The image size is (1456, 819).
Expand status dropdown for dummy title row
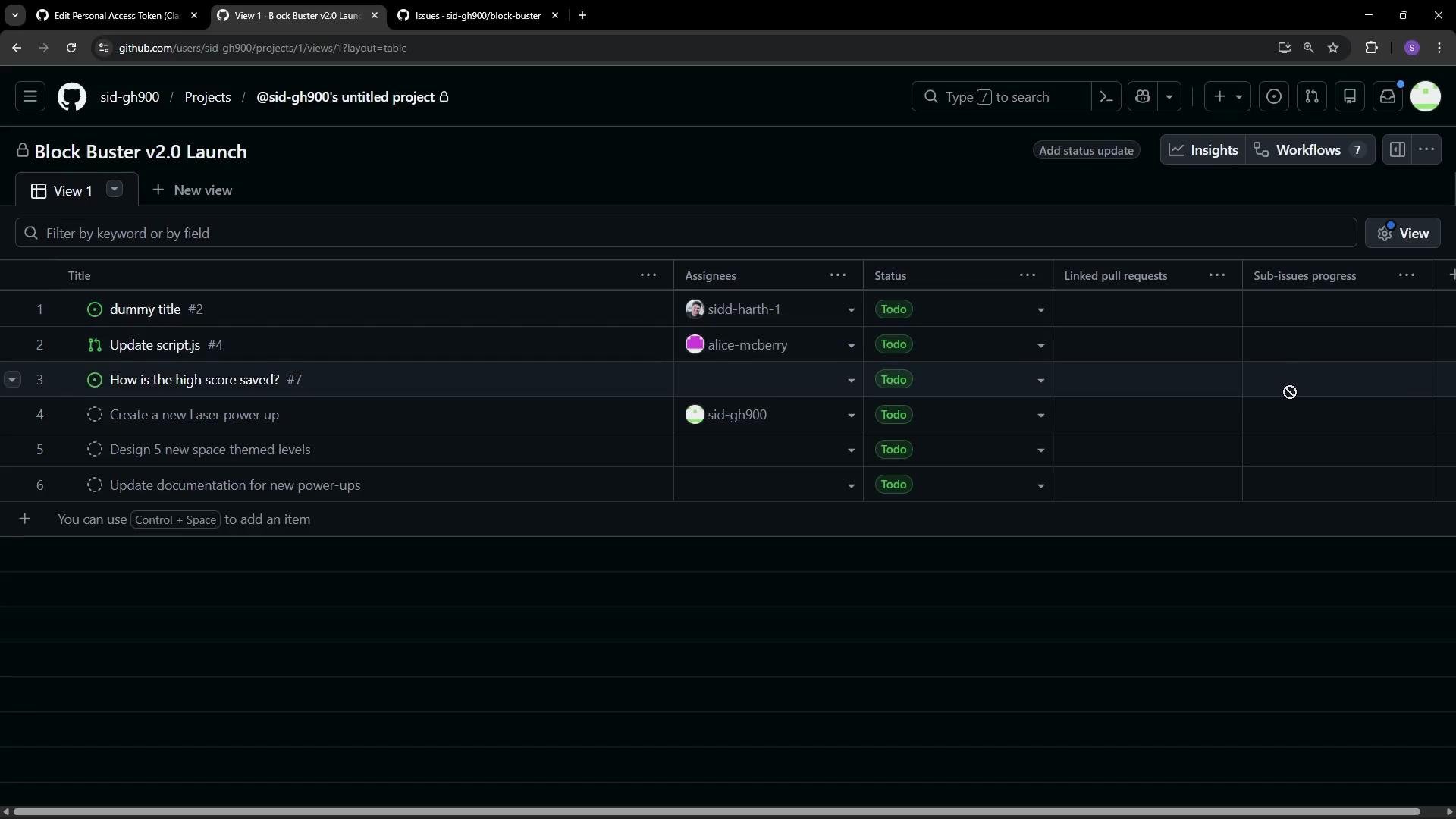pyautogui.click(x=1040, y=310)
